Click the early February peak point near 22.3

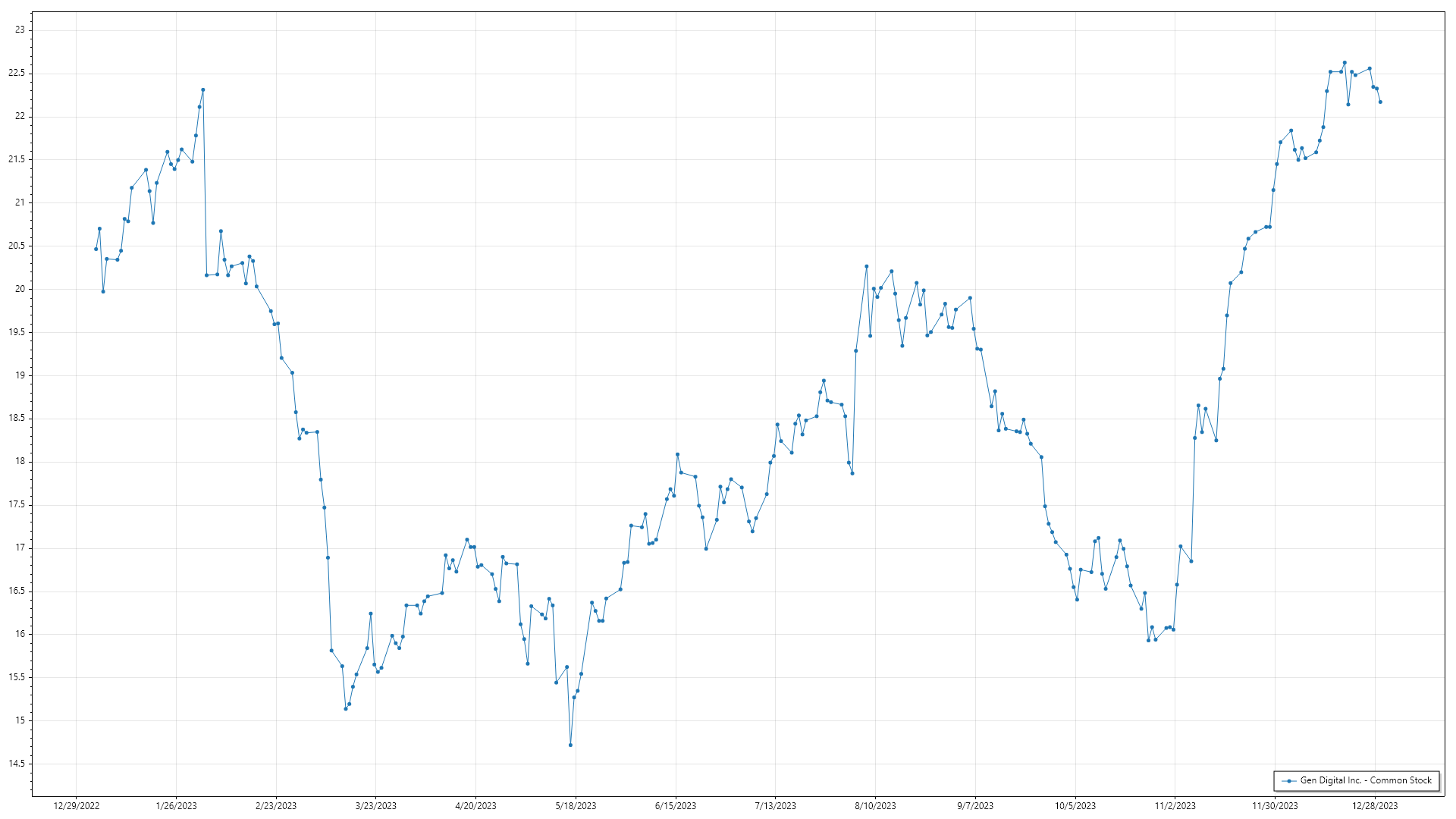[202, 90]
